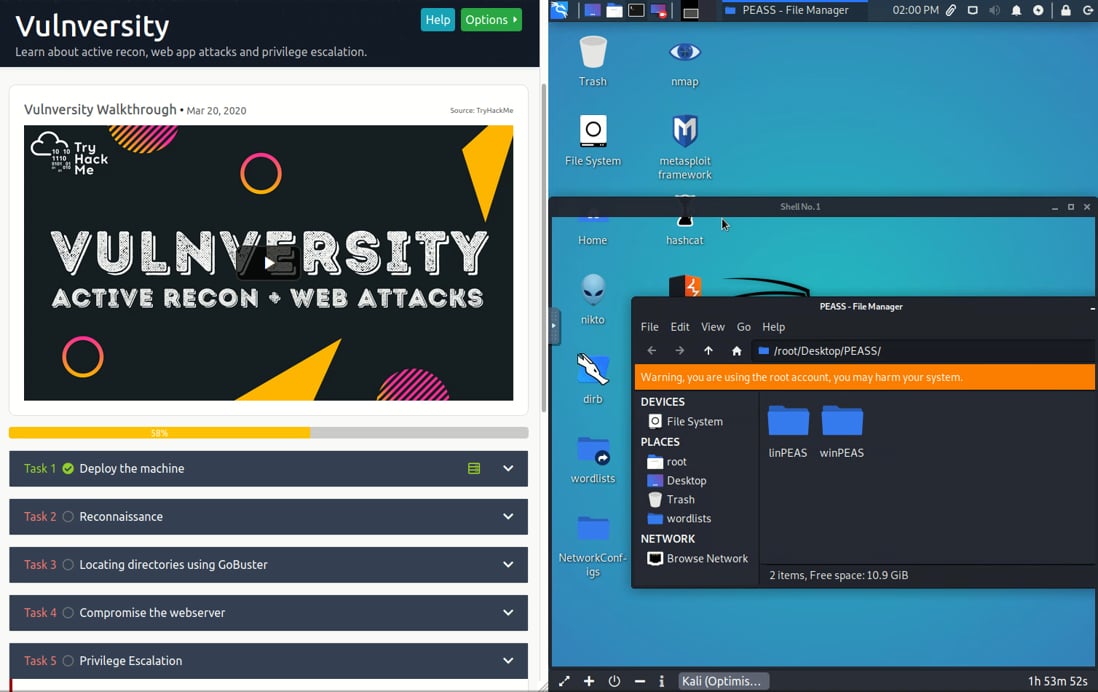Play the Vulnversity walkthrough video
Viewport: 1098px width, 692px height.
[268, 263]
